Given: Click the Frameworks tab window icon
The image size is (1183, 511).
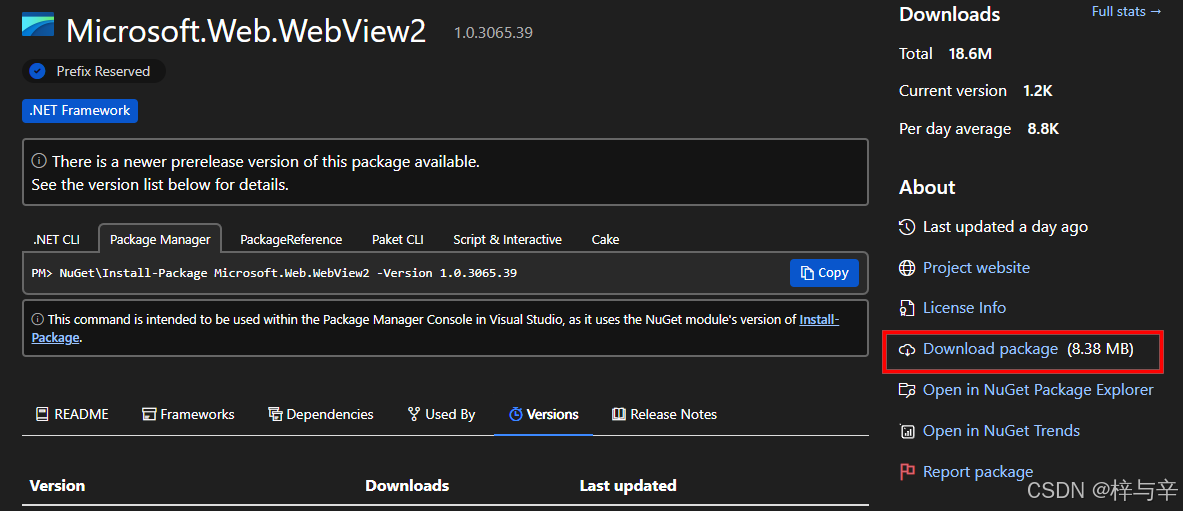Looking at the screenshot, I should [x=149, y=414].
